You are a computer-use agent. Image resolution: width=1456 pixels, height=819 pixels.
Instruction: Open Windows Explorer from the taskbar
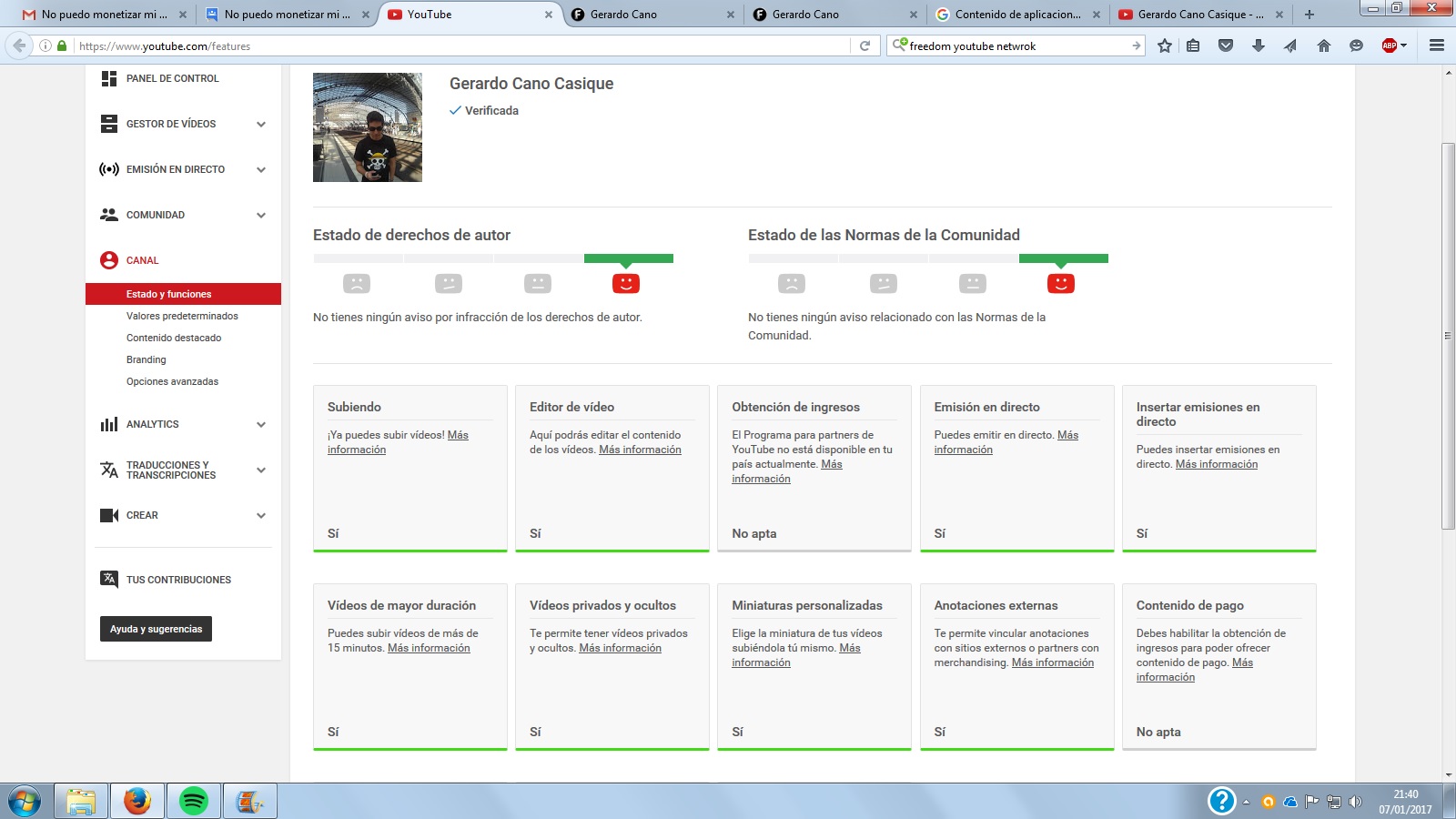click(x=81, y=801)
